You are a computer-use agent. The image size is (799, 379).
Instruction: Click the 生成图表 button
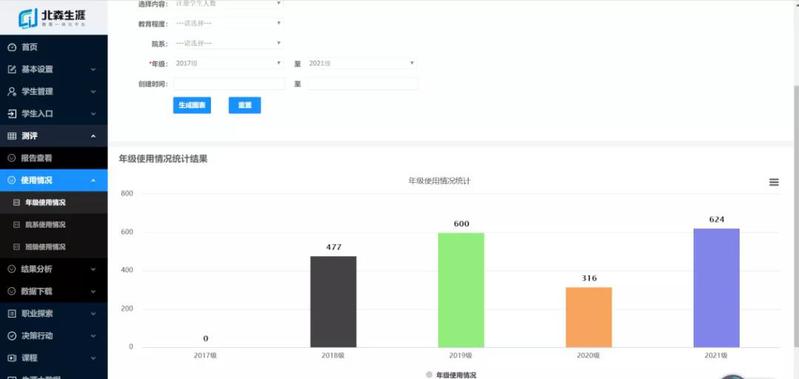(192, 105)
